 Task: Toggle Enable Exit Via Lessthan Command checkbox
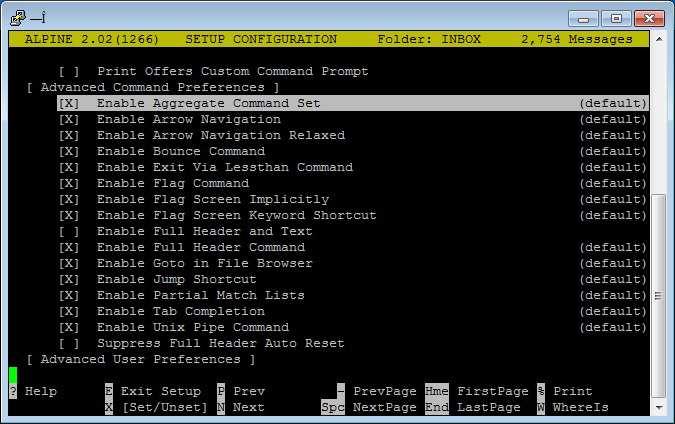(69, 167)
